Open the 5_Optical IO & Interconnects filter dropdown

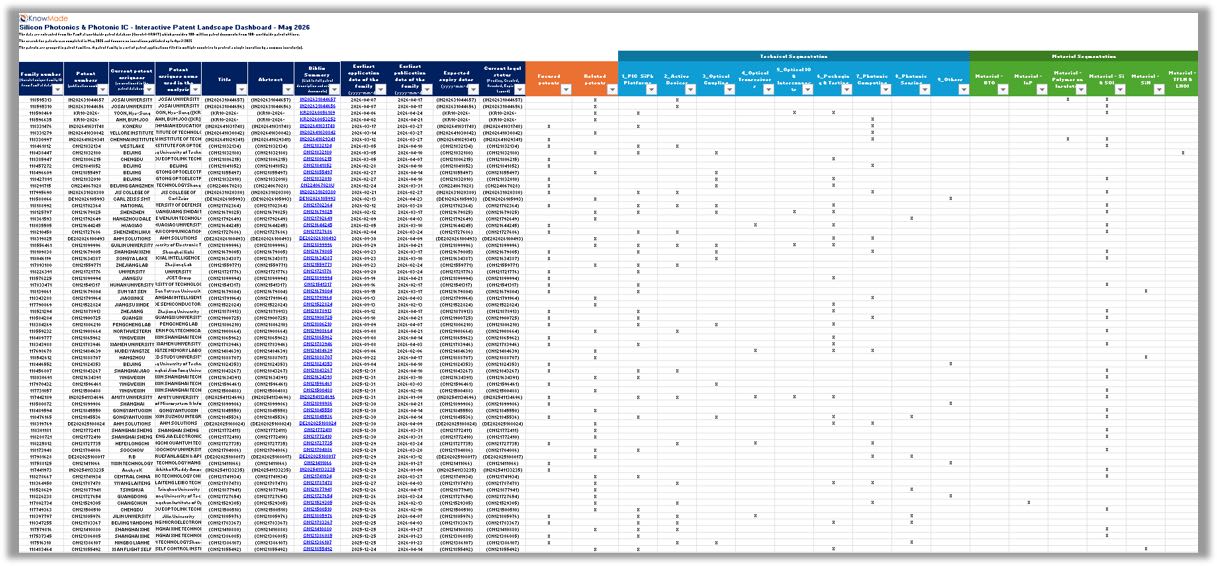pos(807,89)
